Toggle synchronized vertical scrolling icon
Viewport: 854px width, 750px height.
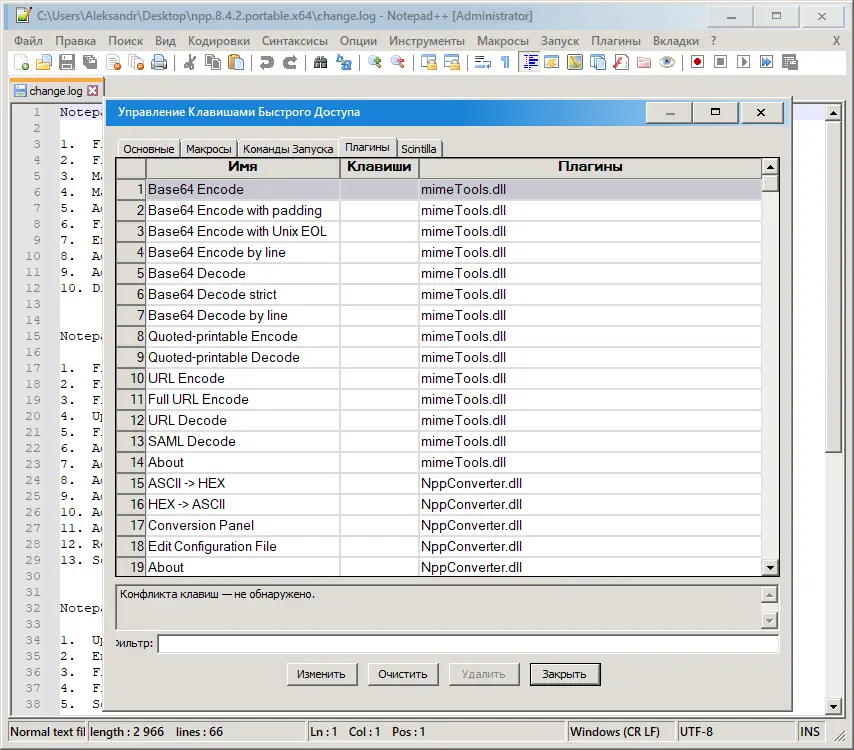coord(429,63)
